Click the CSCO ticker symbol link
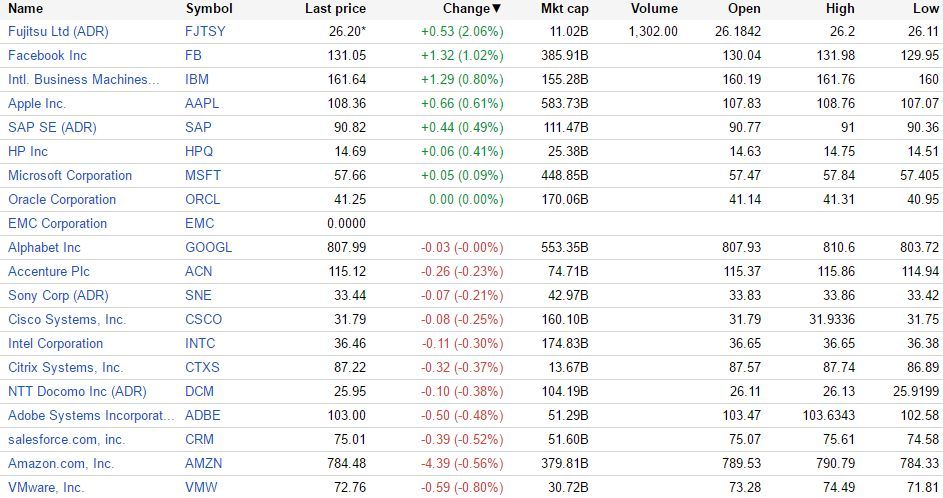 pos(204,319)
